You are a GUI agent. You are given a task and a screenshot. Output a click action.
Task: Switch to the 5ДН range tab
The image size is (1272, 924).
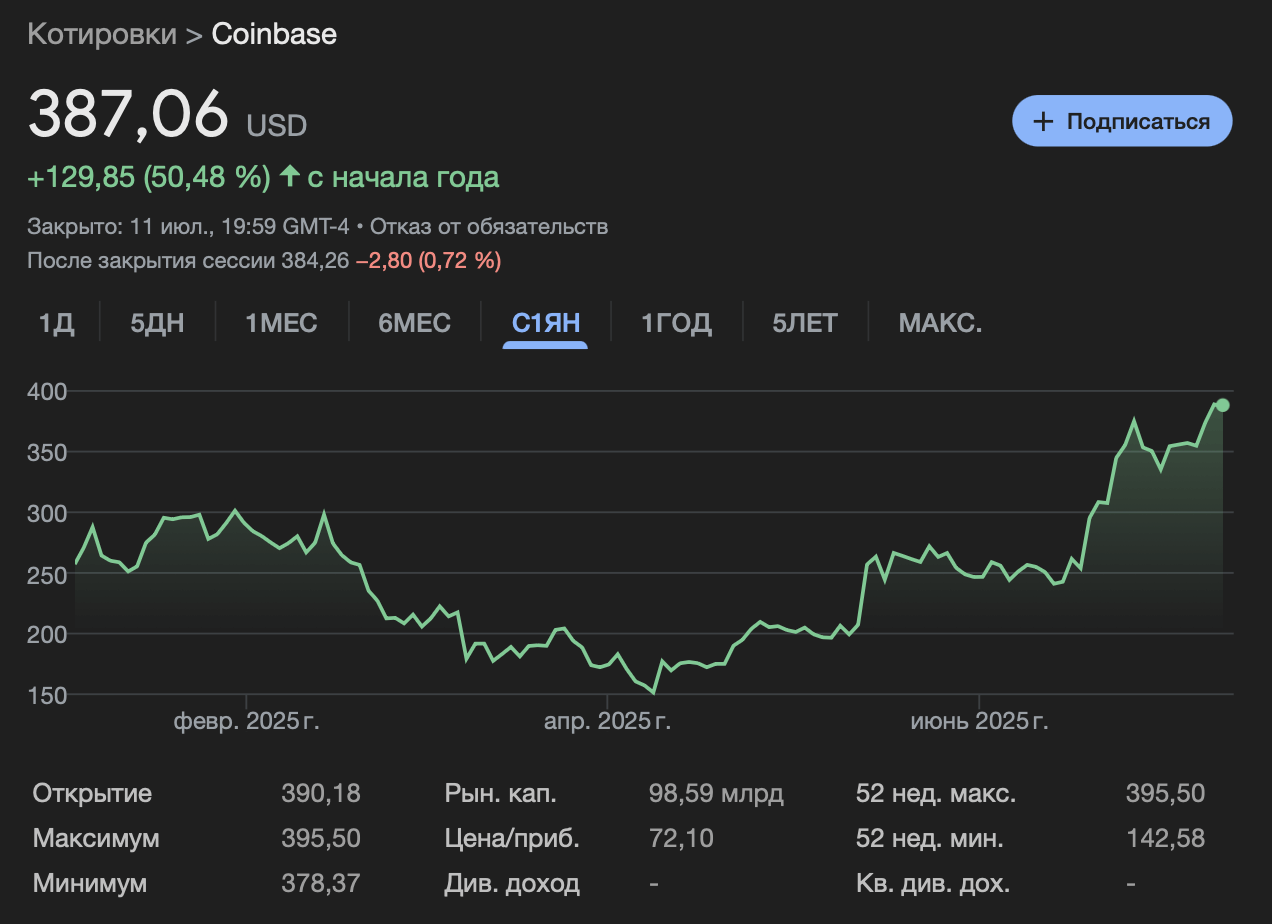click(158, 323)
